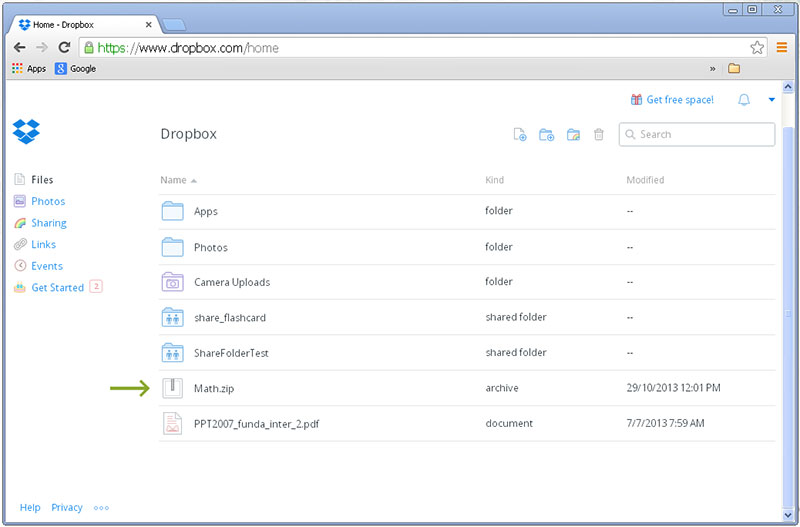Click the Get Started badge count 2
Image resolution: width=800 pixels, height=527 pixels.
point(96,286)
